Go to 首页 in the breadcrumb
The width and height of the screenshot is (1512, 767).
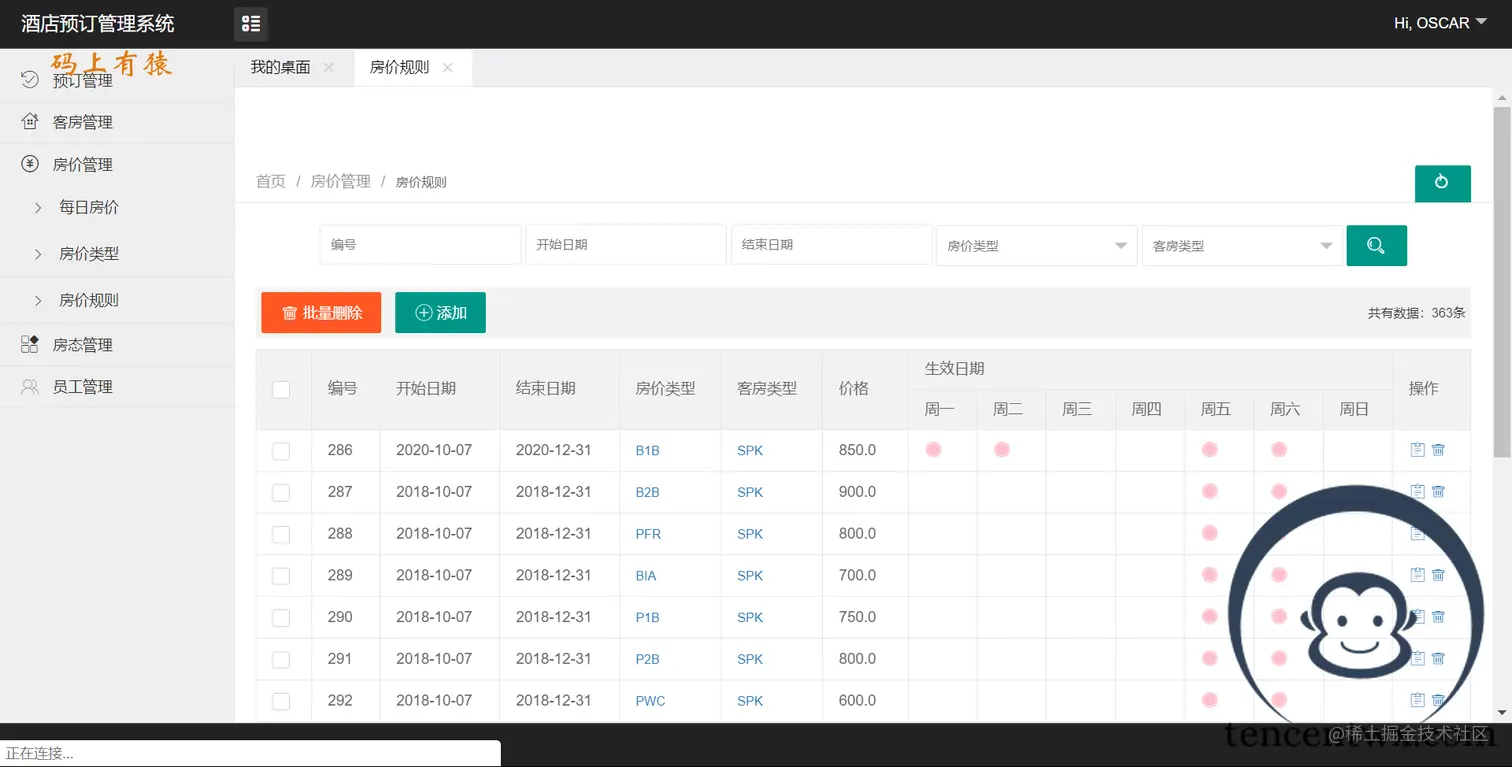point(271,181)
